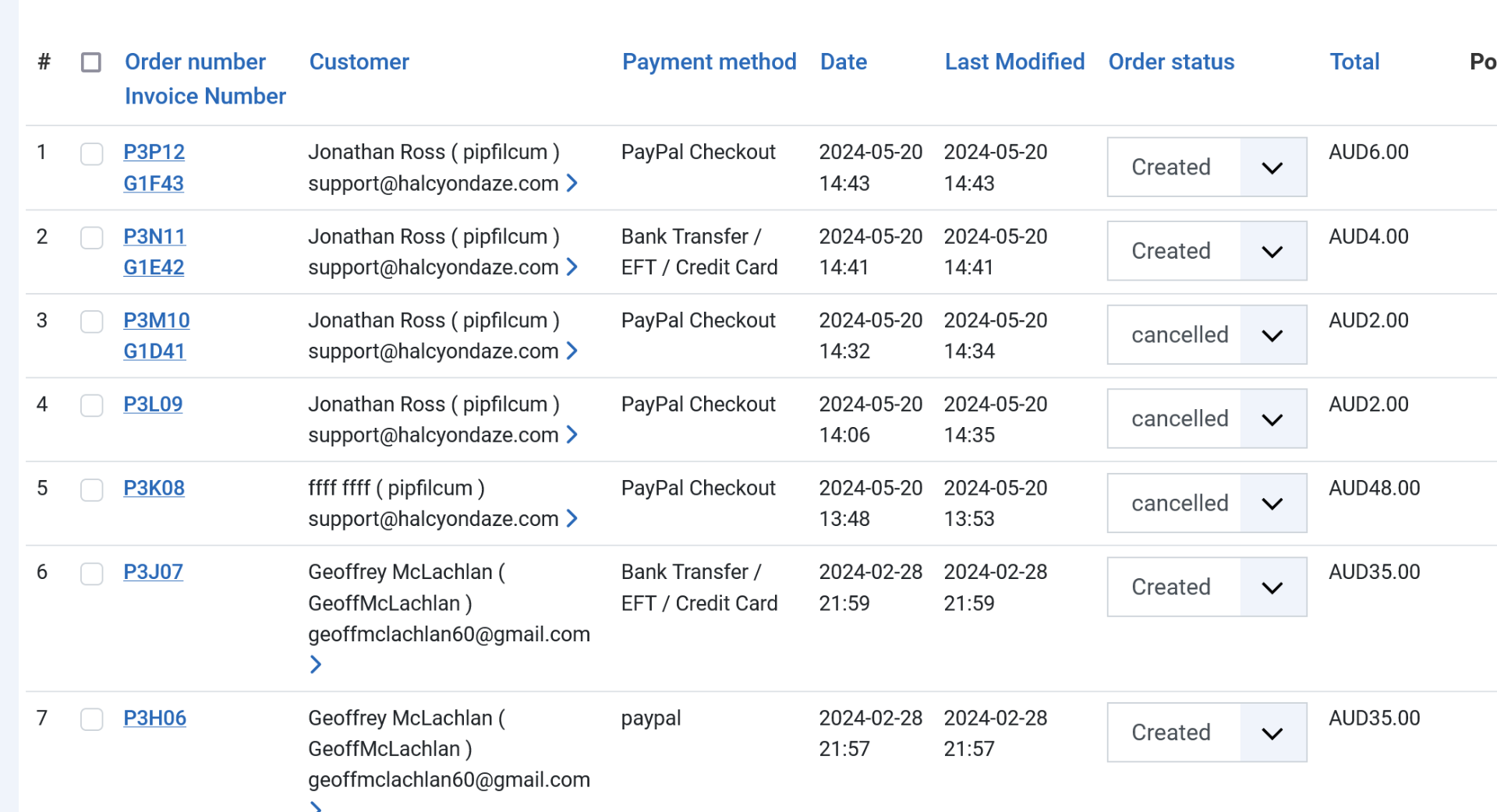Open status dropdown for order P3J07
Viewport: 1497px width, 812px height.
tap(1206, 587)
